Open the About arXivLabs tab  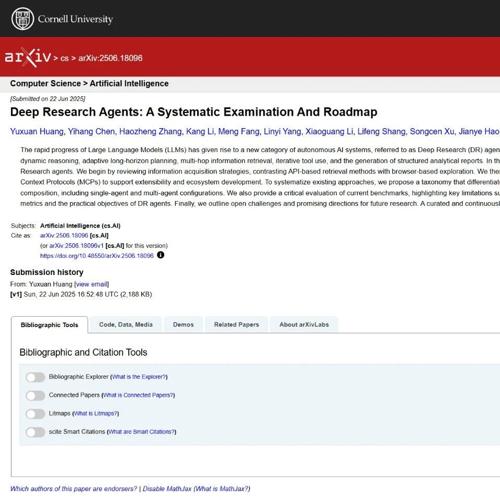point(304,324)
